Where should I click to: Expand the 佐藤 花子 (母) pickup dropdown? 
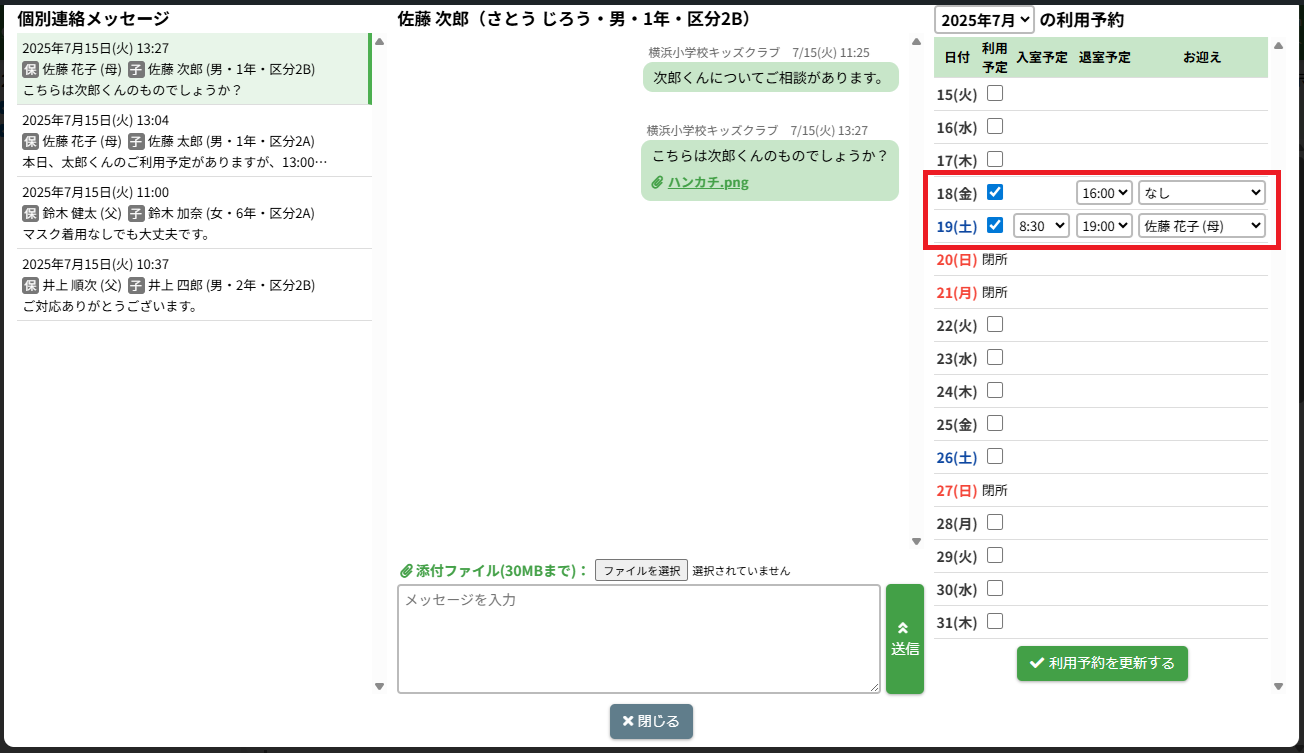pyautogui.click(x=1201, y=226)
